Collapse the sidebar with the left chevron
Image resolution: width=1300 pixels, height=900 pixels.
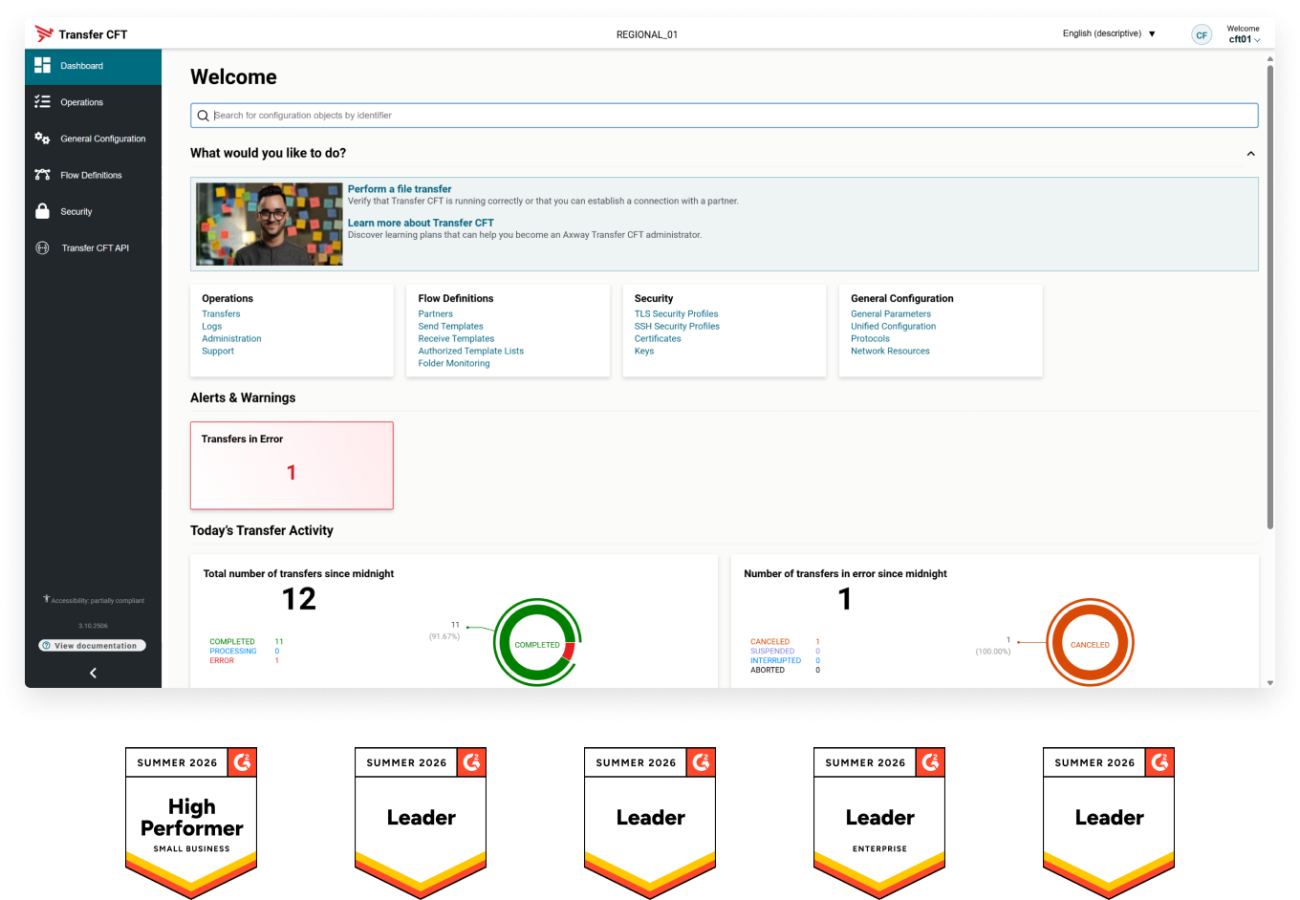(x=93, y=673)
